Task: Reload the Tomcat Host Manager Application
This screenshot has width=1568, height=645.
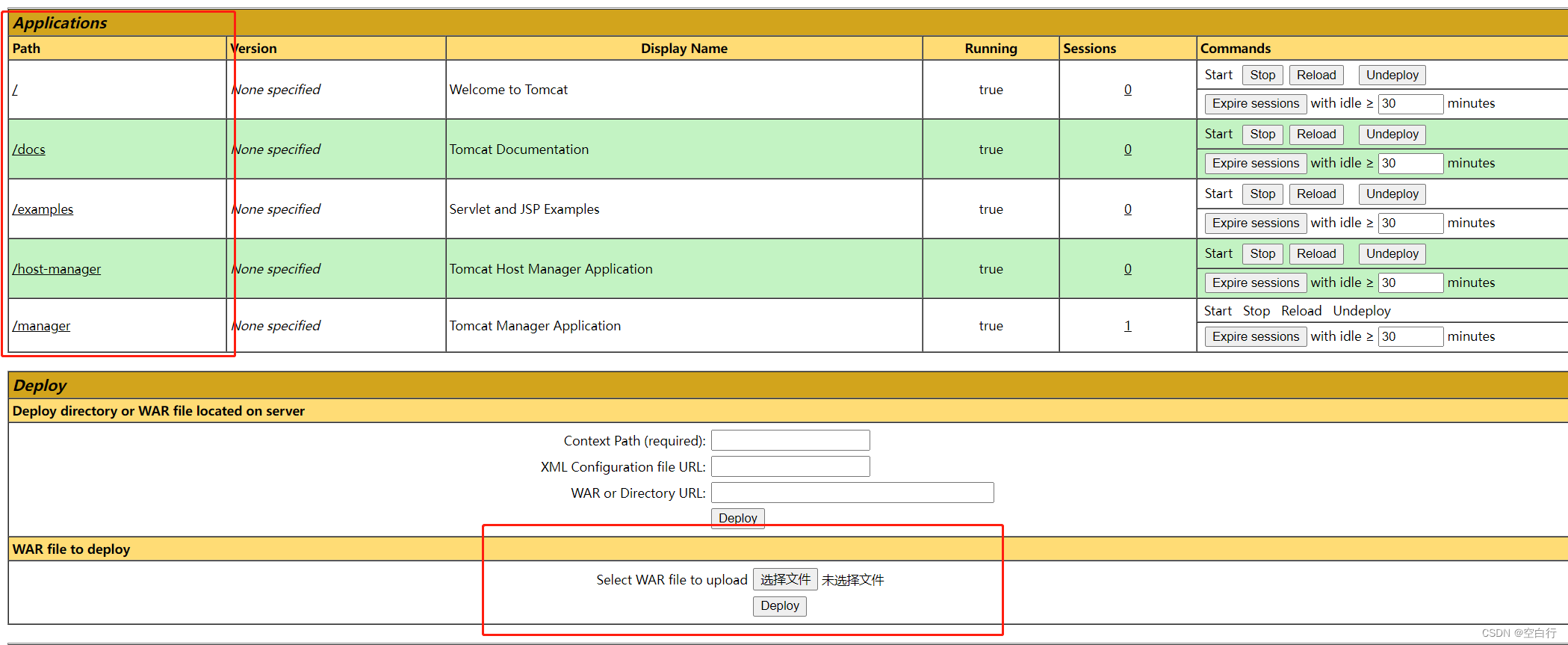Action: 1316,253
